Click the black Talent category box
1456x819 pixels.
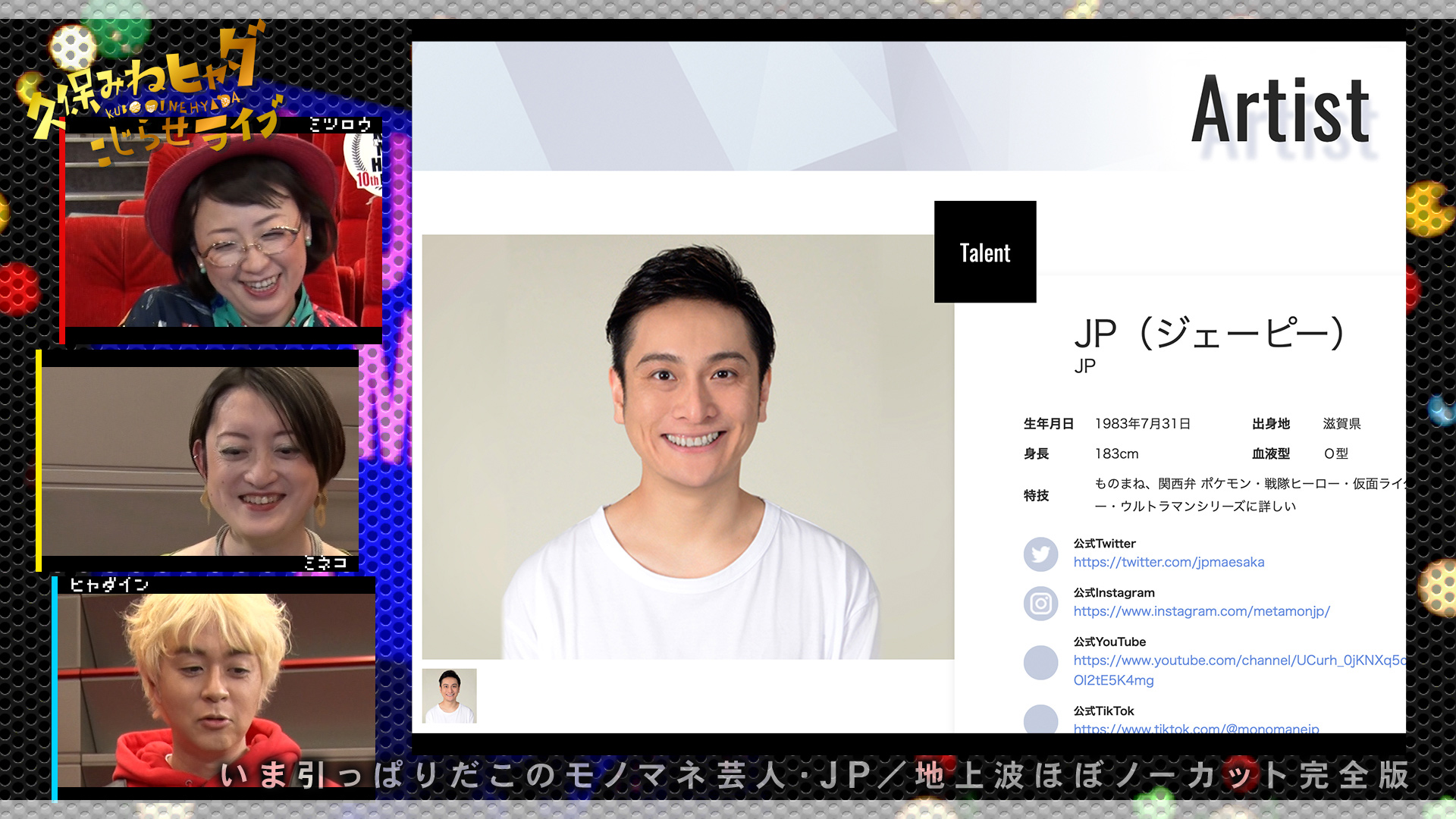984,252
